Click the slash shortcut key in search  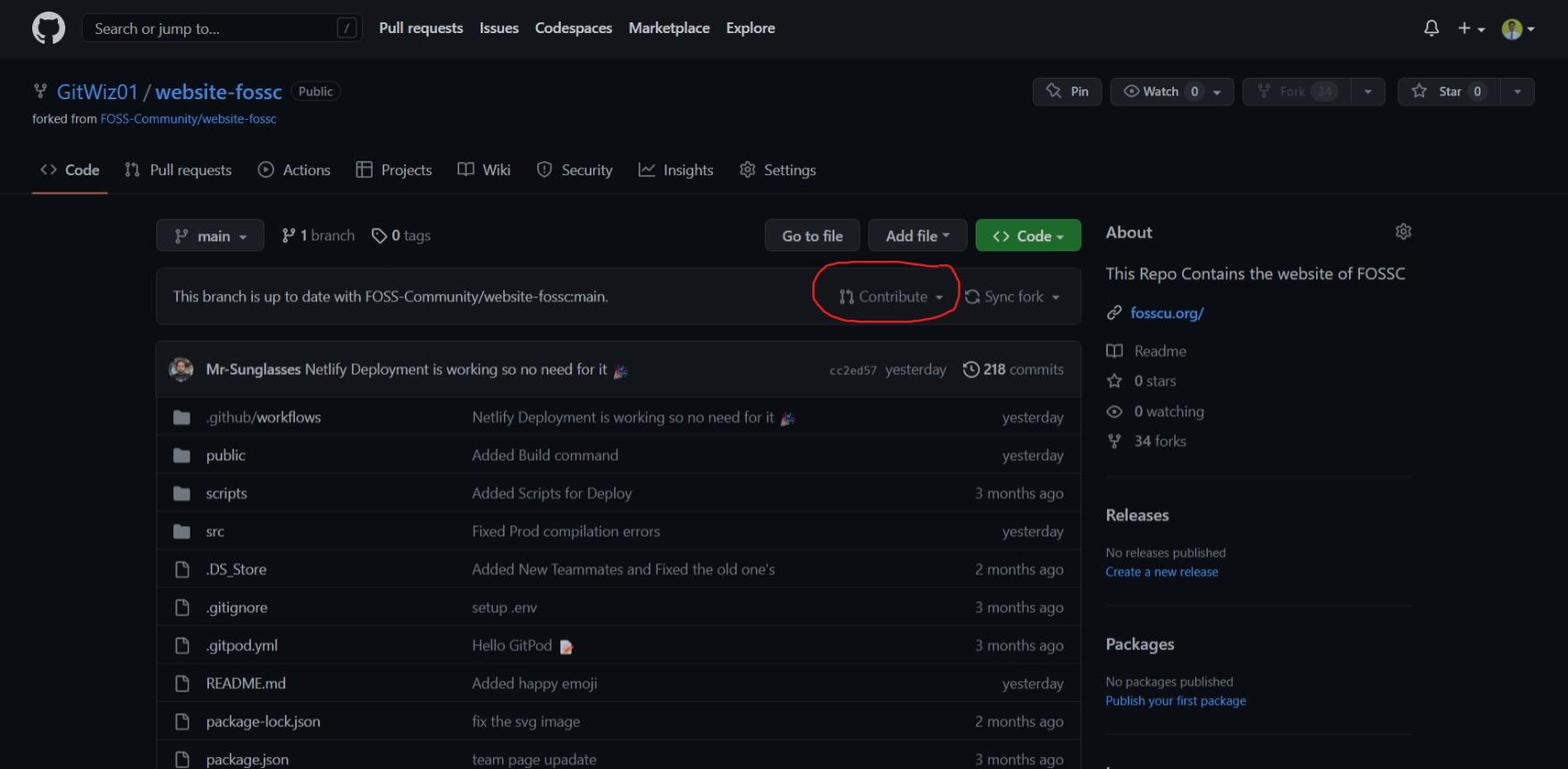(347, 29)
